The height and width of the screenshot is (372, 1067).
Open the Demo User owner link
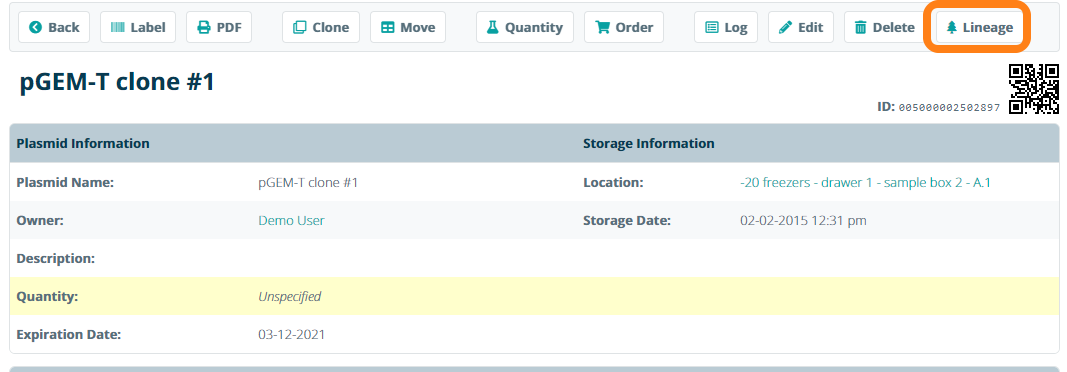tap(291, 220)
